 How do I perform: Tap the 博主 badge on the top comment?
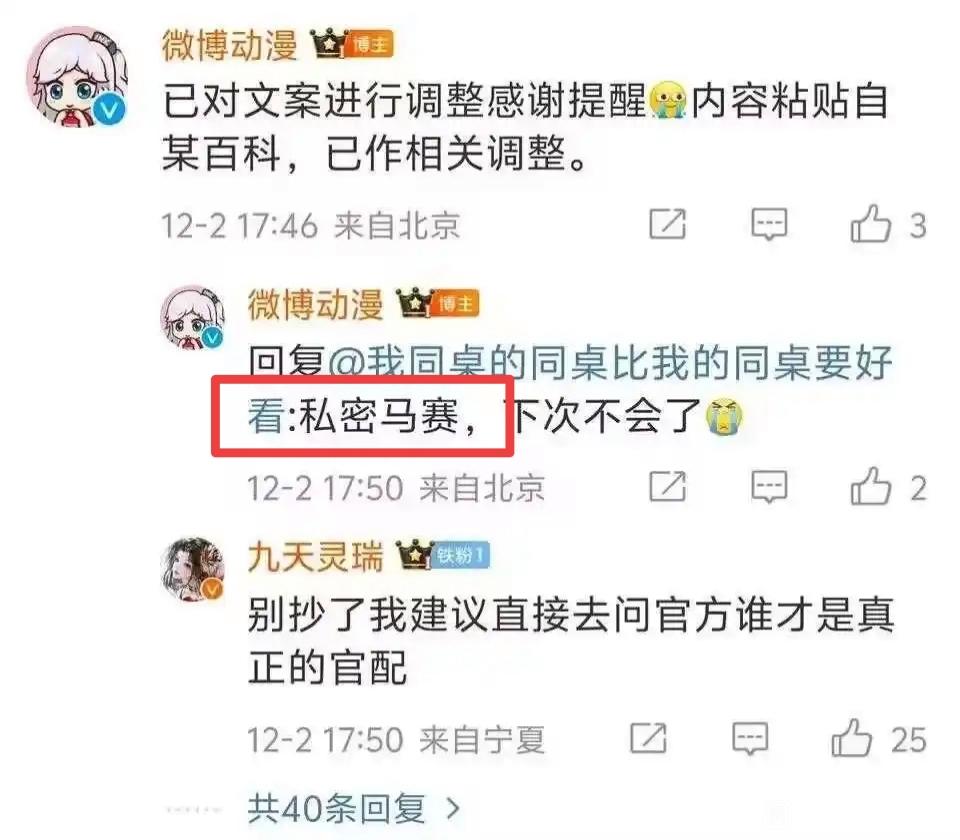[x=370, y=45]
